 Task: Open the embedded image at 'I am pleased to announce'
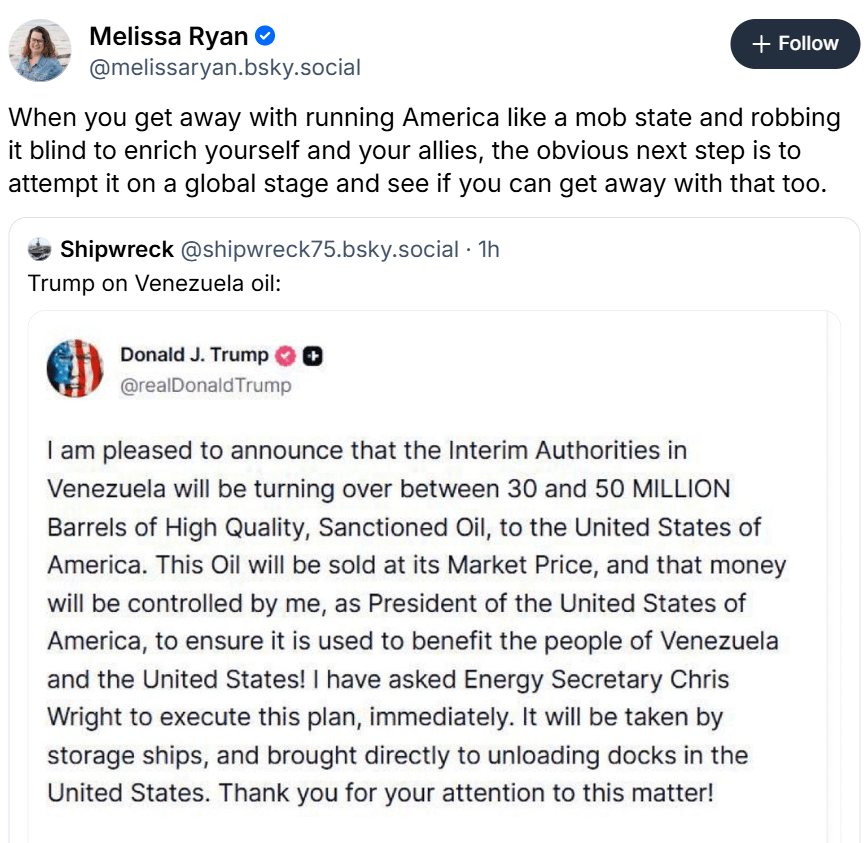(x=367, y=451)
